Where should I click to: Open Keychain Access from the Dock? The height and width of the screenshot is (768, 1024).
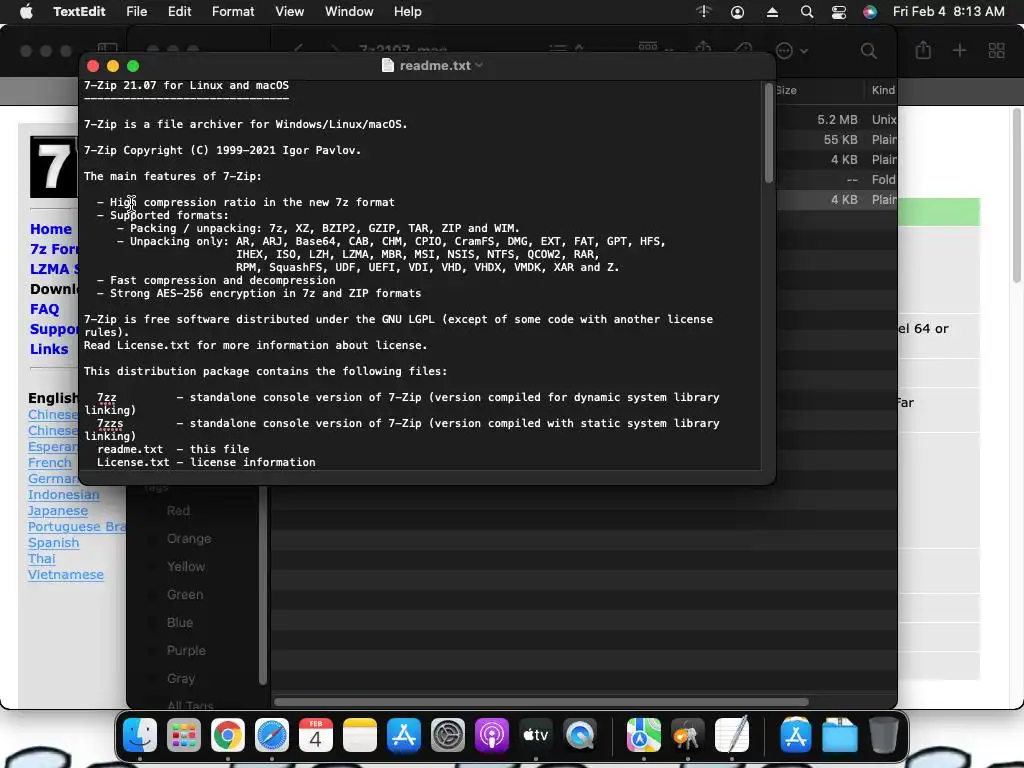[x=687, y=735]
